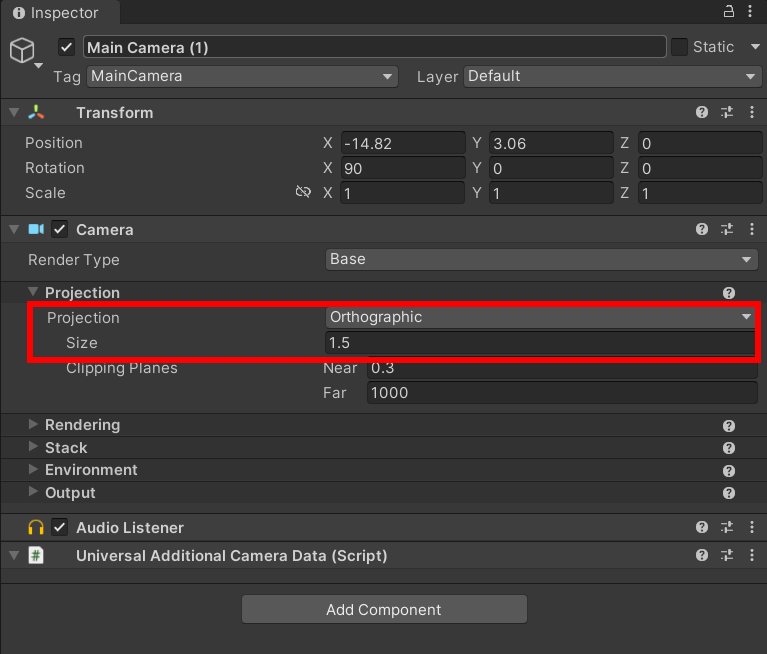
Task: Click the Render Type label
Action: 73,260
